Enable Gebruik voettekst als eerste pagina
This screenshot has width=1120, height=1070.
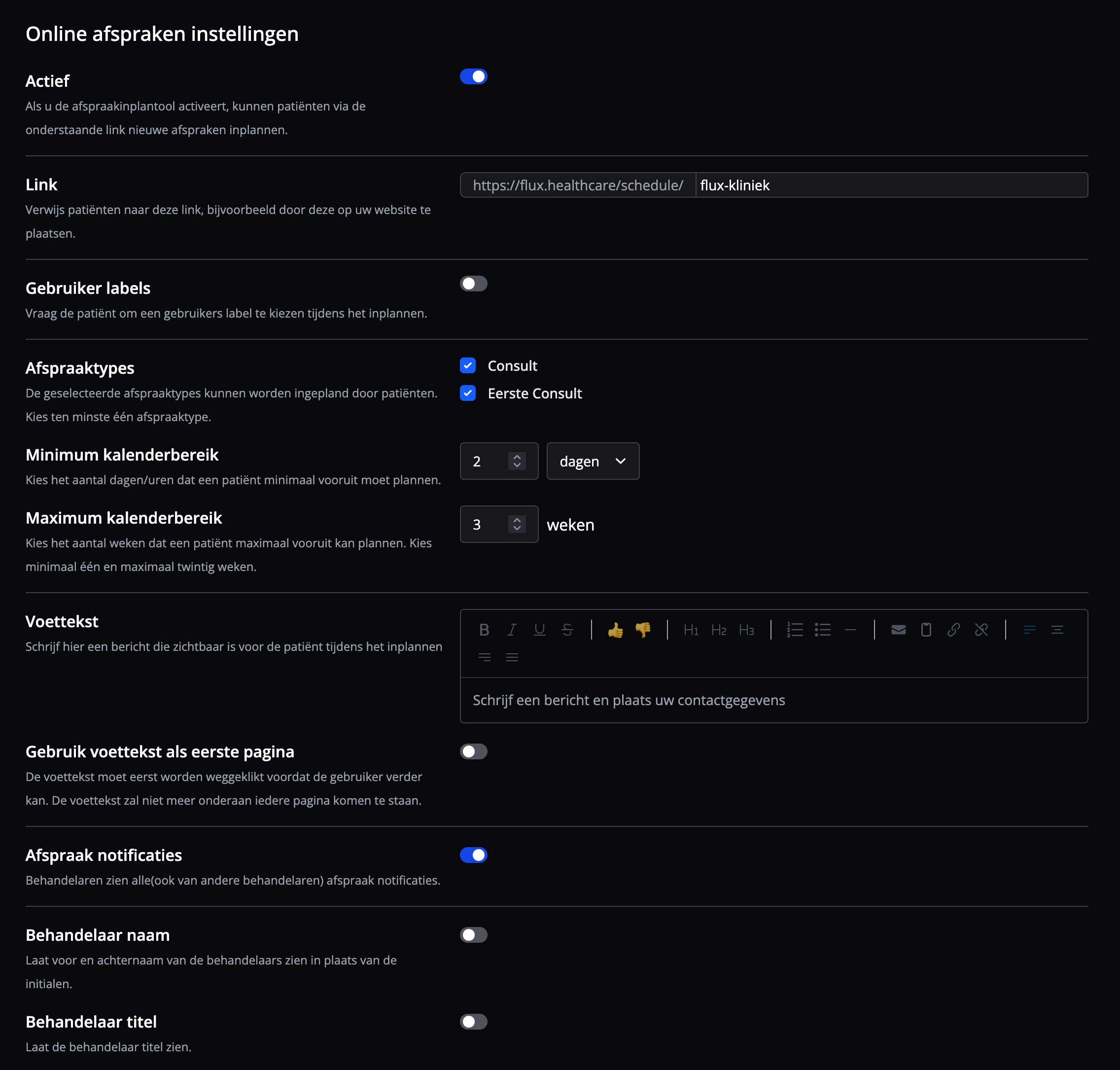point(473,752)
